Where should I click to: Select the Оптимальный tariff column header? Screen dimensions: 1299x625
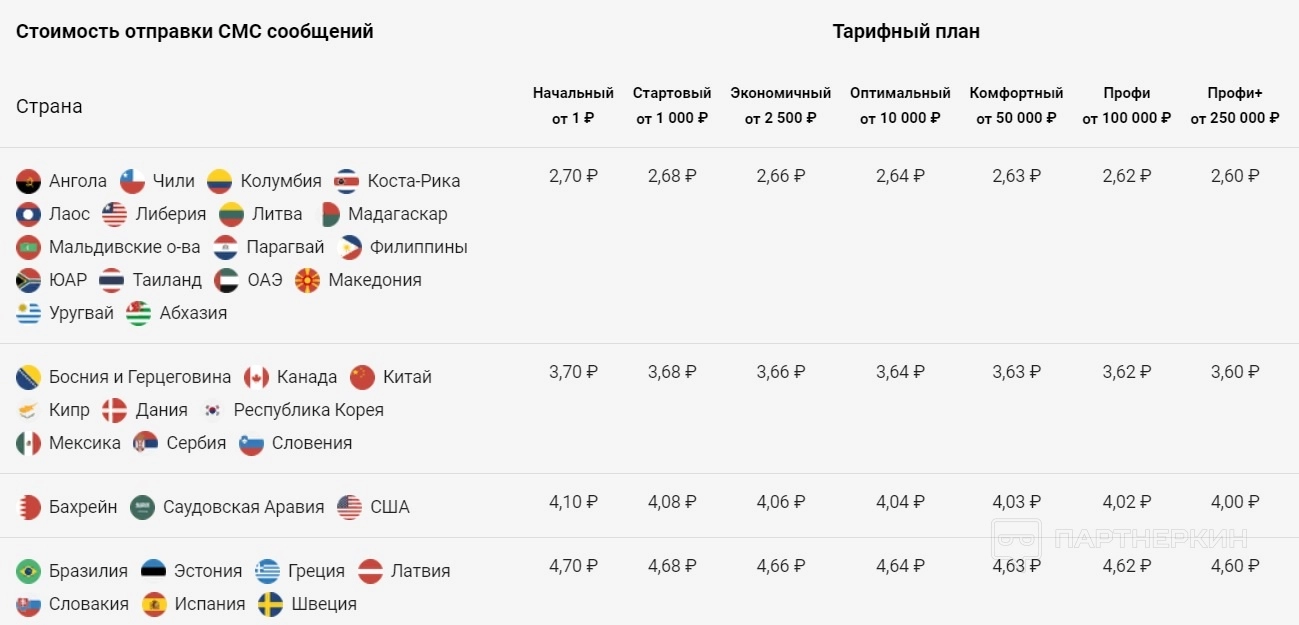(x=900, y=105)
